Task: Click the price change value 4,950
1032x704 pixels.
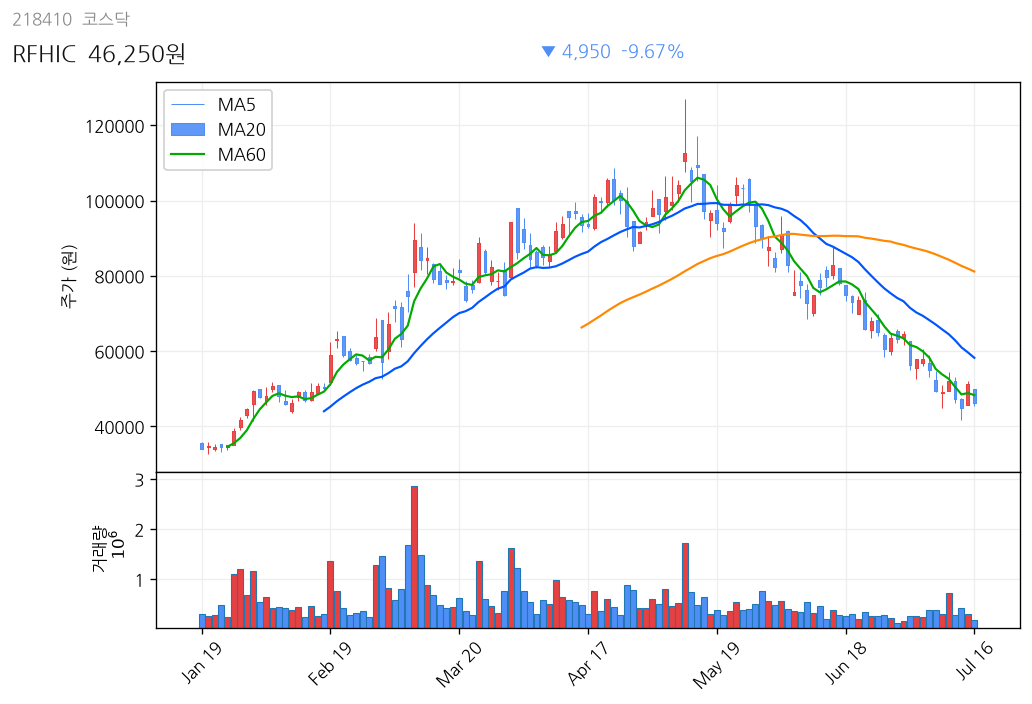Action: 586,51
